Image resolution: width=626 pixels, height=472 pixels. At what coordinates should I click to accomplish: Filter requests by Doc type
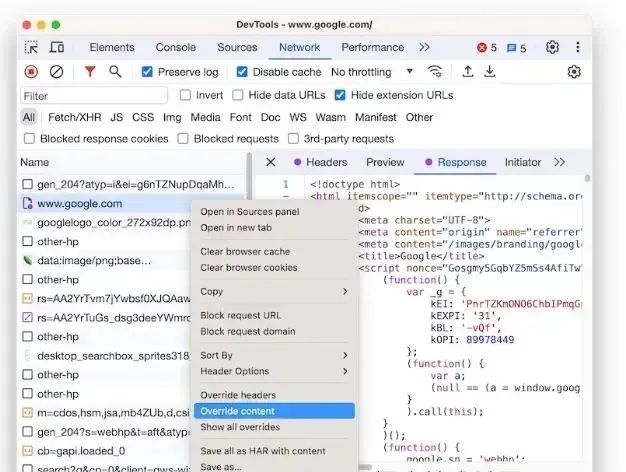pyautogui.click(x=270, y=117)
